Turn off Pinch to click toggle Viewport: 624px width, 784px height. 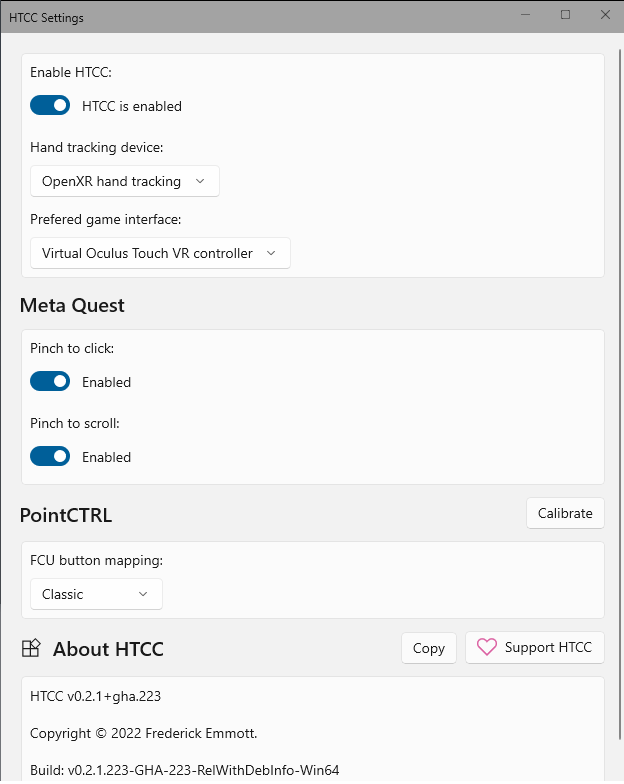50,382
